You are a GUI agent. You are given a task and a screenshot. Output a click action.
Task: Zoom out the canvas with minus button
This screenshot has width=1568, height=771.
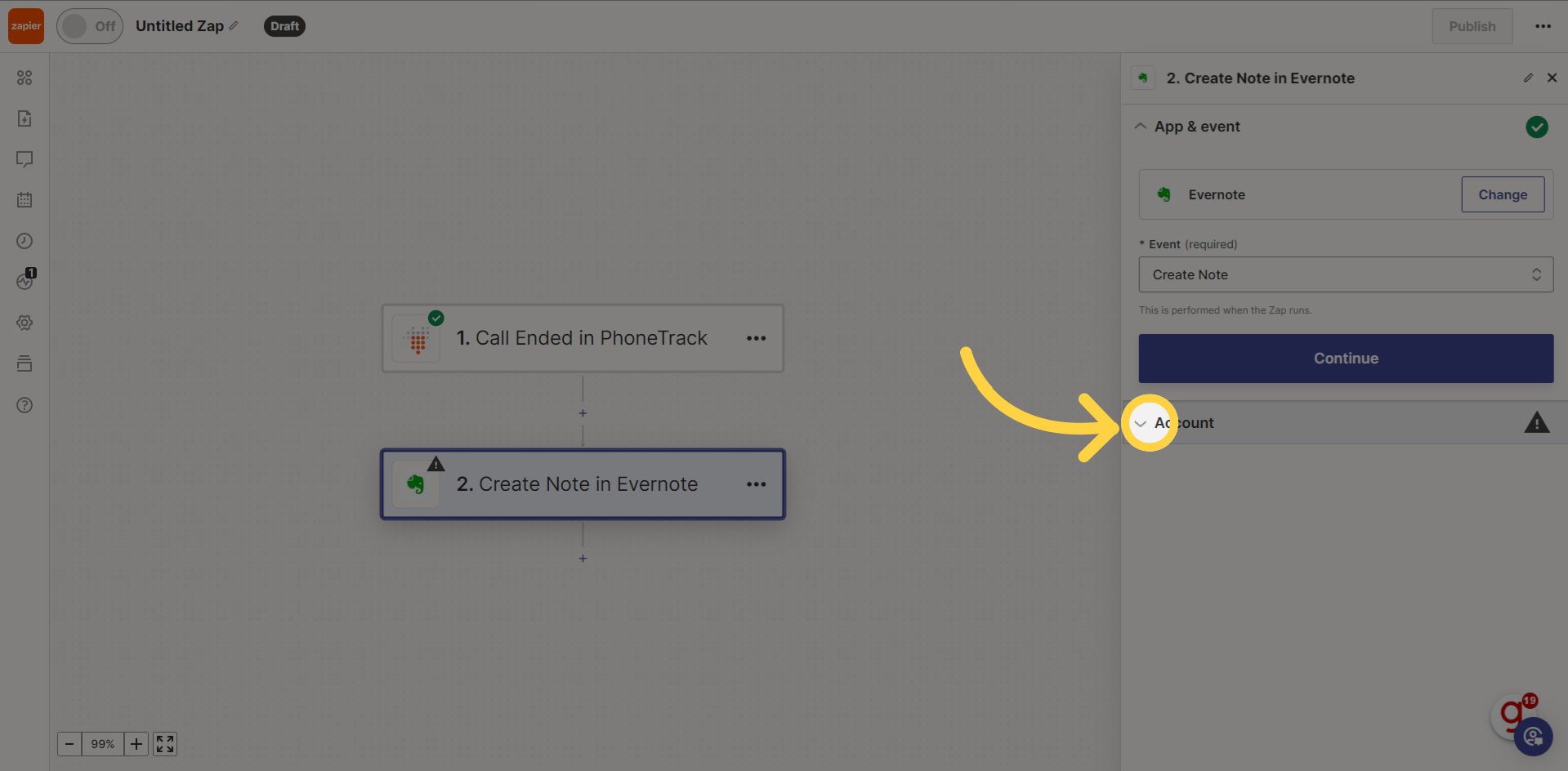tap(69, 744)
